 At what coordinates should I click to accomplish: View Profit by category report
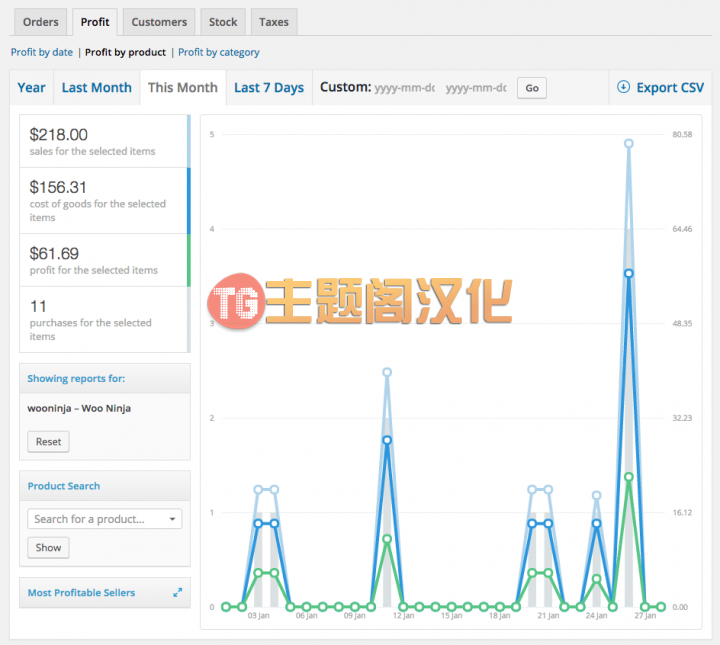pyautogui.click(x=219, y=52)
